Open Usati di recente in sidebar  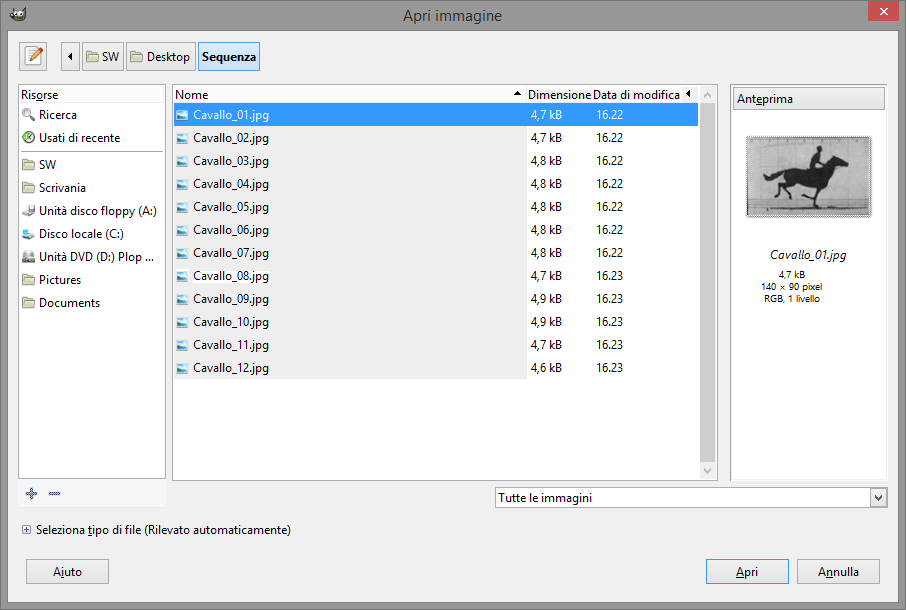[x=79, y=138]
